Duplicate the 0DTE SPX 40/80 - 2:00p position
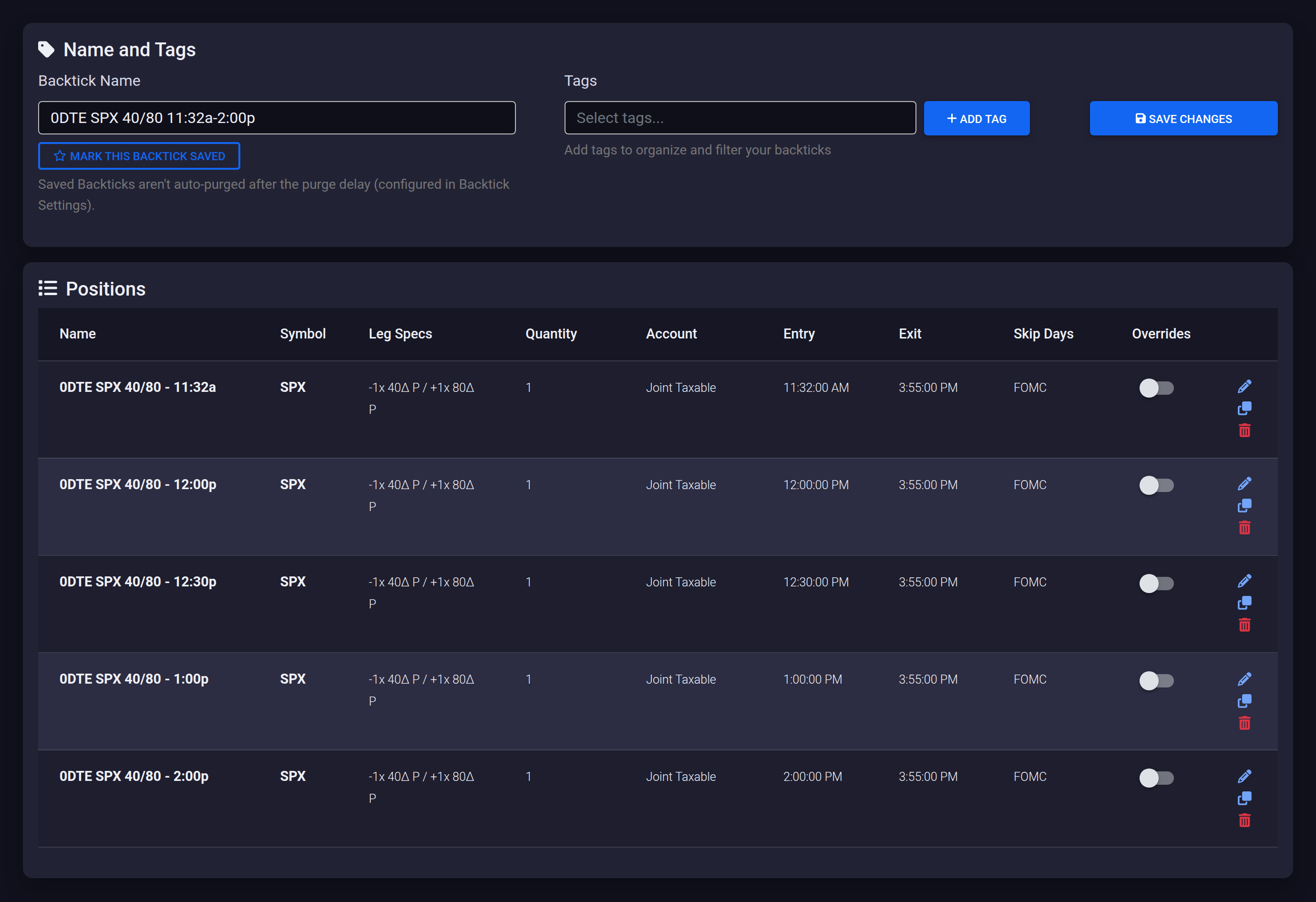The width and height of the screenshot is (1316, 902). (1244, 799)
